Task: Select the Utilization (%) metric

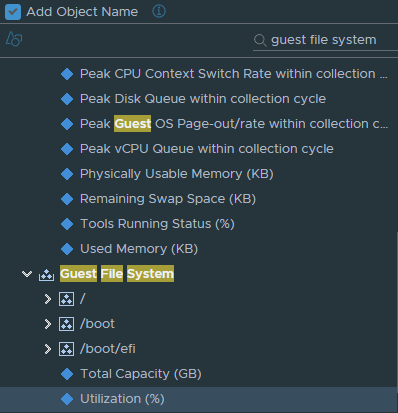Action: (199, 399)
